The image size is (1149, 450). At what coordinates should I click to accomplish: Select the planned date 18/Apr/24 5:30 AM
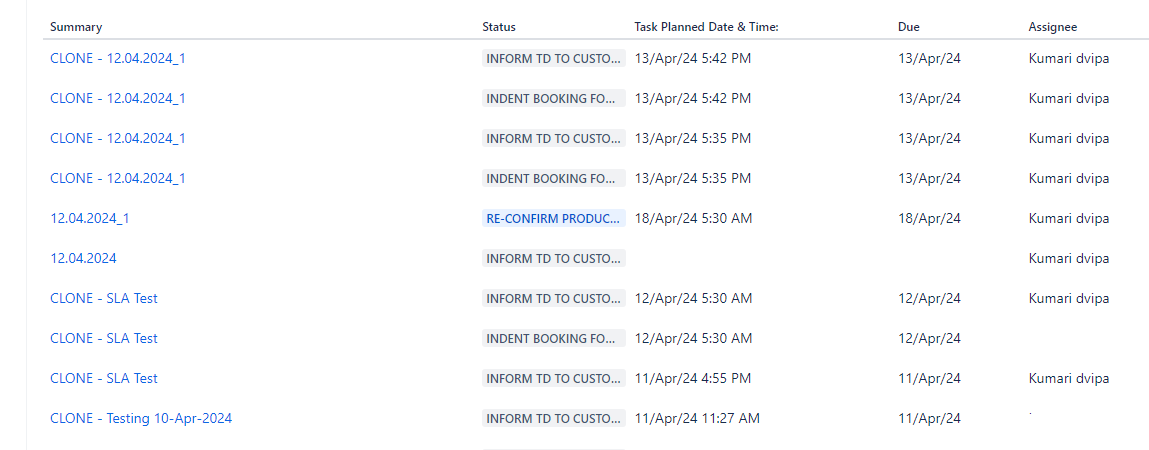click(x=693, y=218)
